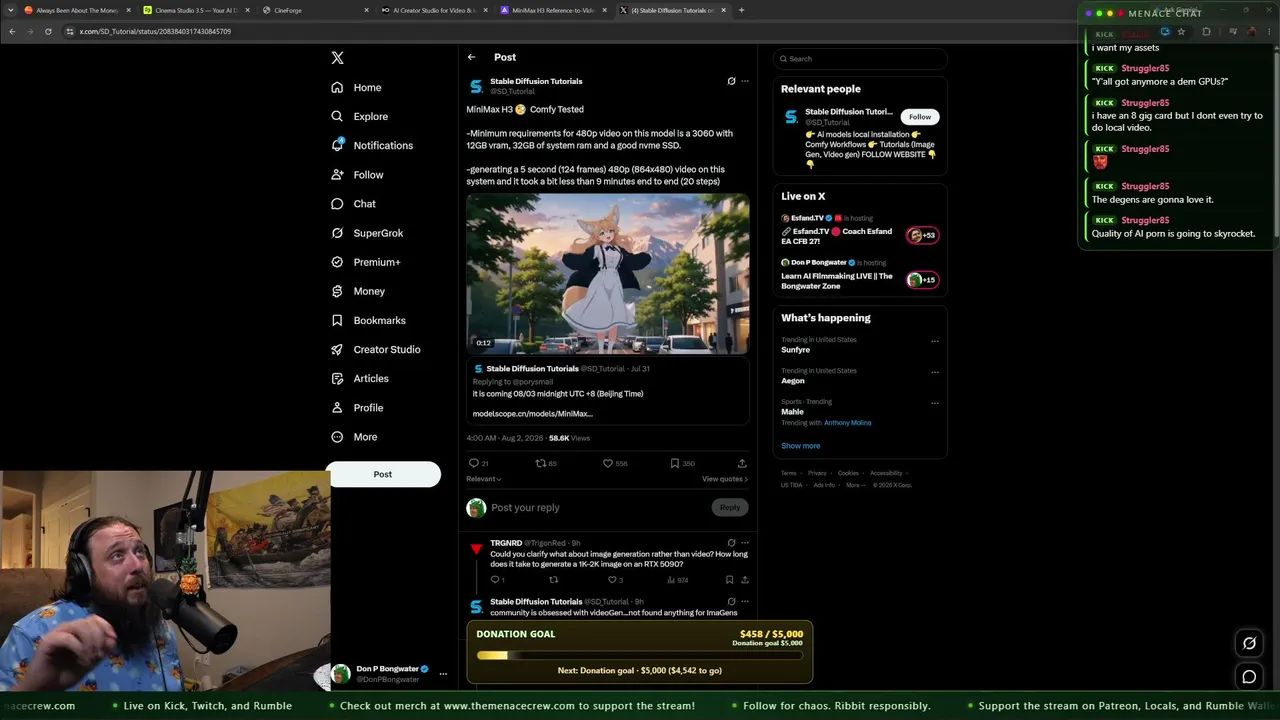Click the Articles sidebar icon
Image resolution: width=1280 pixels, height=720 pixels.
tap(337, 378)
